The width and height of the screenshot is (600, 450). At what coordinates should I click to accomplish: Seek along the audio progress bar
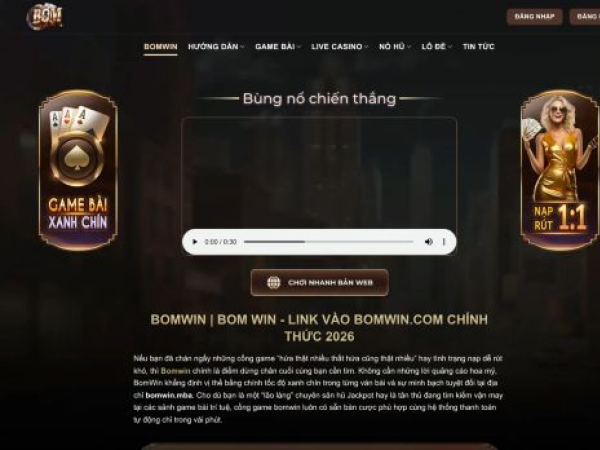click(329, 242)
